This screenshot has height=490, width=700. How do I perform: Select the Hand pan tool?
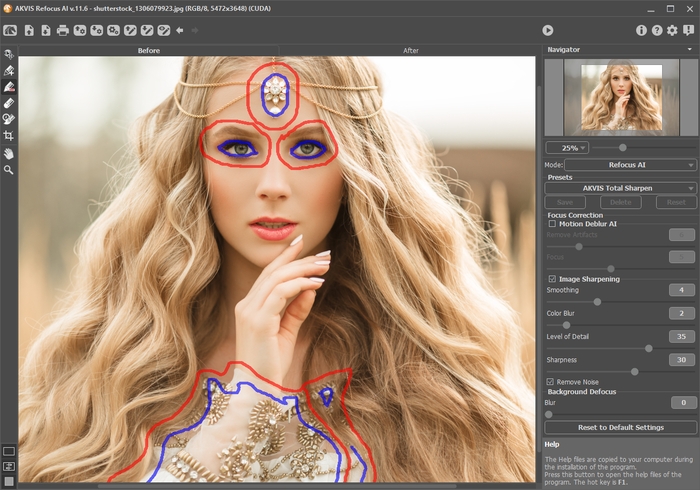tap(8, 154)
